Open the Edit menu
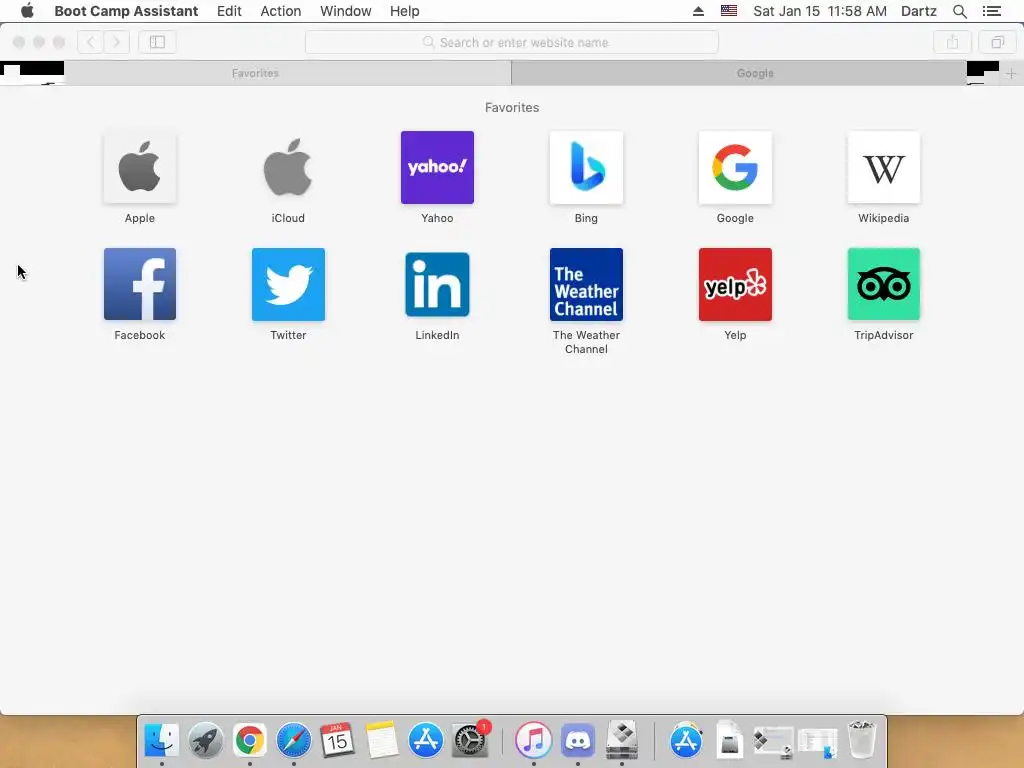 point(229,11)
